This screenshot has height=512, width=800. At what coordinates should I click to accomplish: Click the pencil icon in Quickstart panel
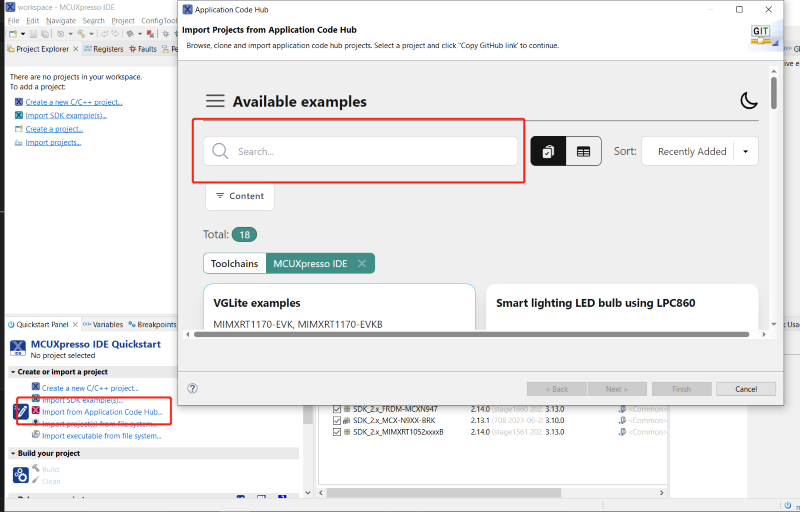click(x=21, y=412)
